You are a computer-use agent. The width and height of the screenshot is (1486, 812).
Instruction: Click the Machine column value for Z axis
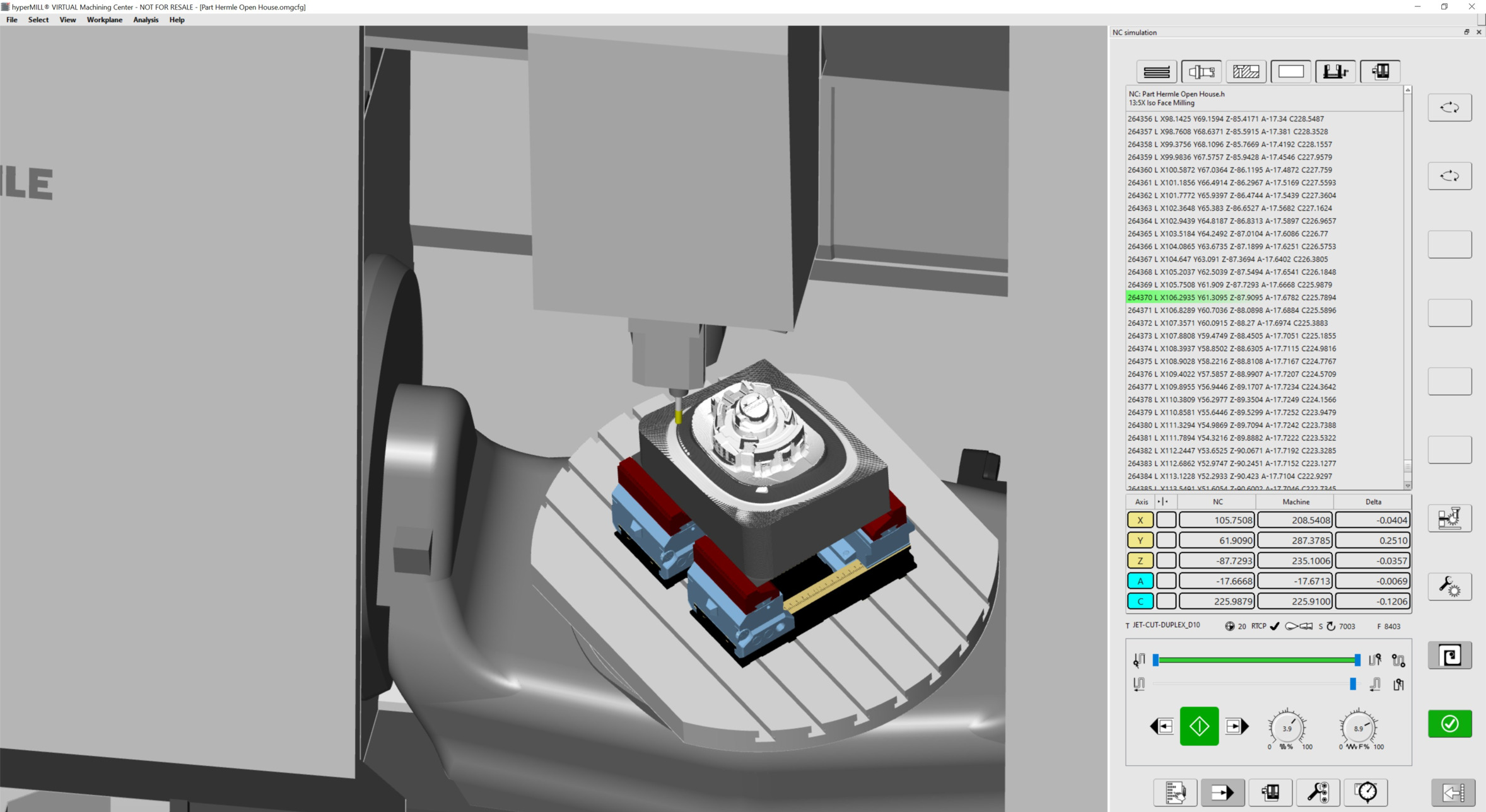point(1295,560)
